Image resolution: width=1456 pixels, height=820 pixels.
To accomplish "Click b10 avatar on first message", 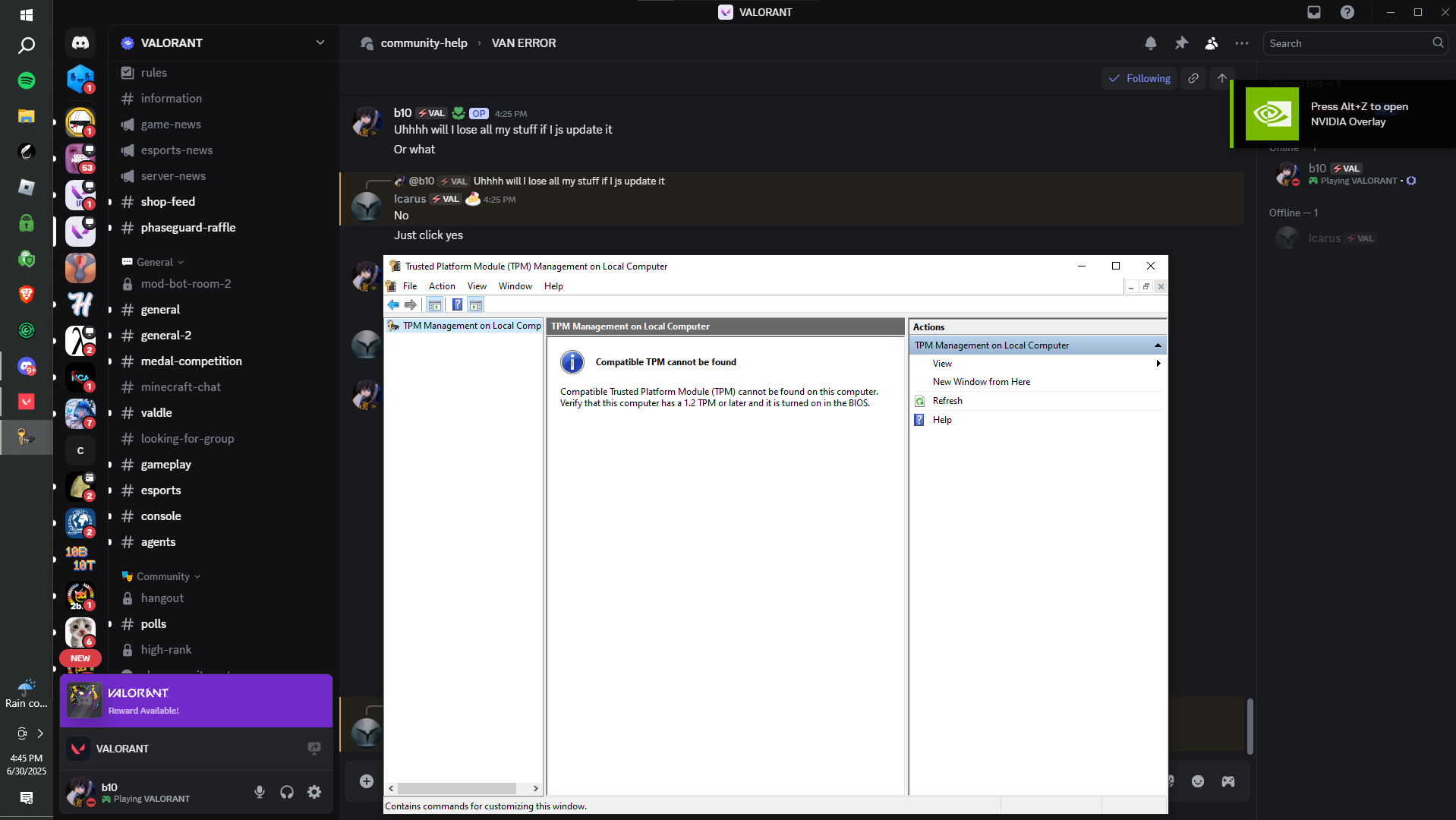I will (x=367, y=121).
